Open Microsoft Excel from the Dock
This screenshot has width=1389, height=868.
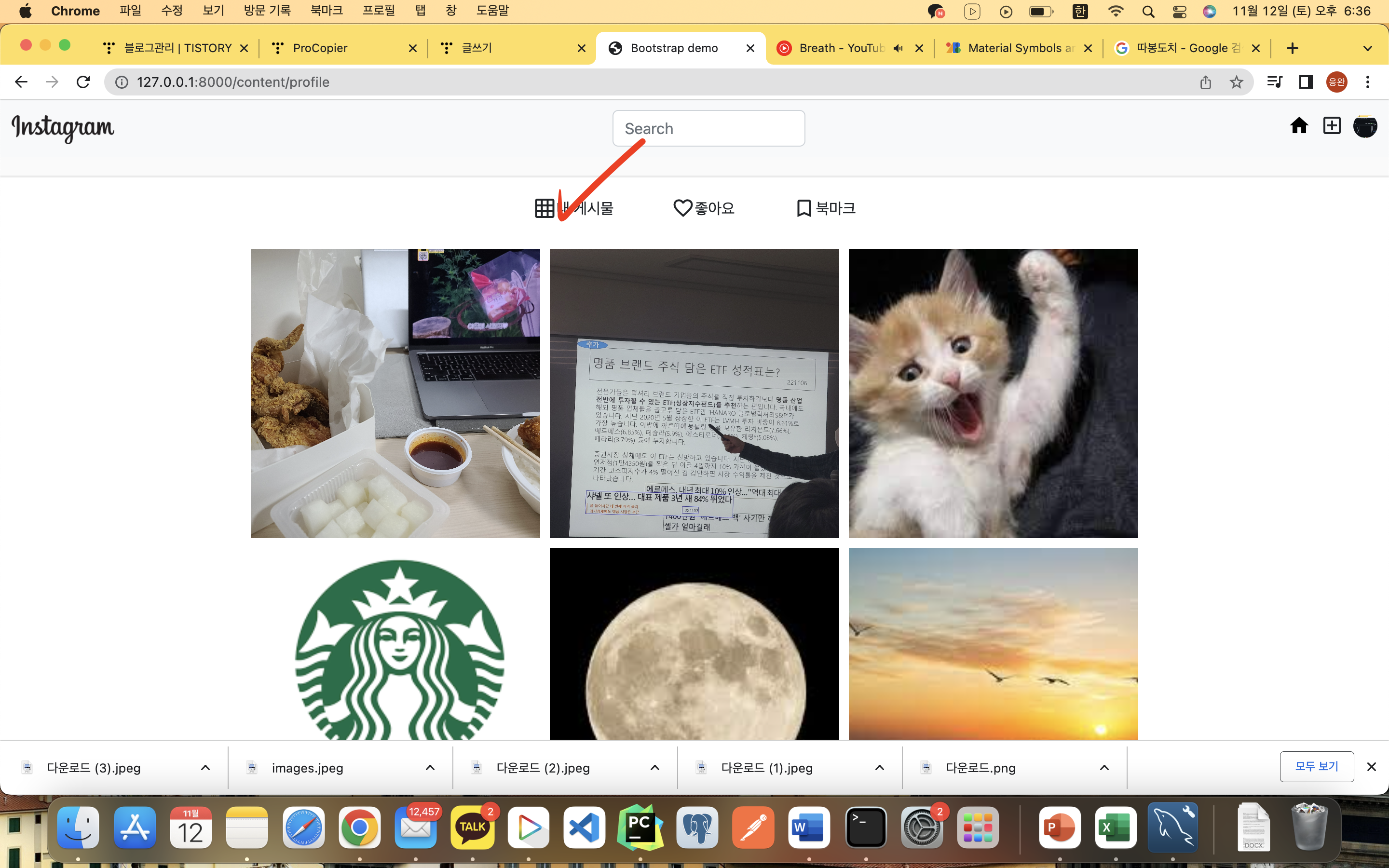tap(1115, 827)
